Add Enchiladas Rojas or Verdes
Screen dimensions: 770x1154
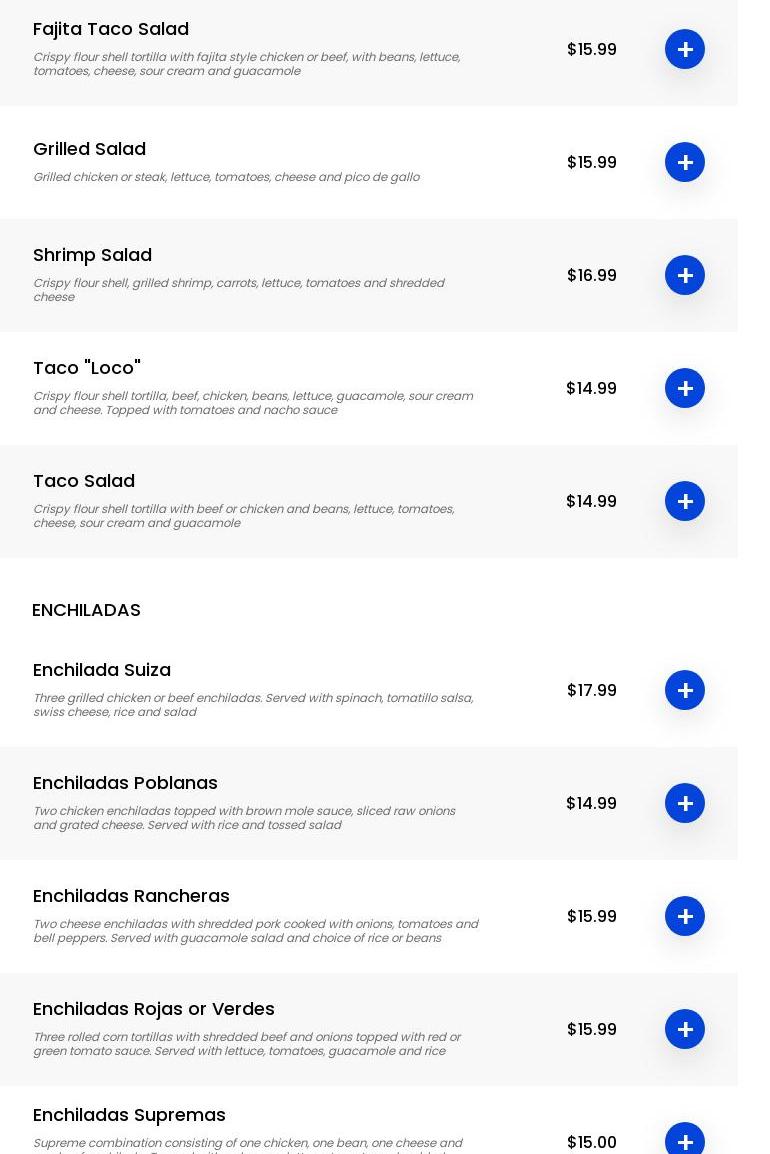tap(684, 1029)
